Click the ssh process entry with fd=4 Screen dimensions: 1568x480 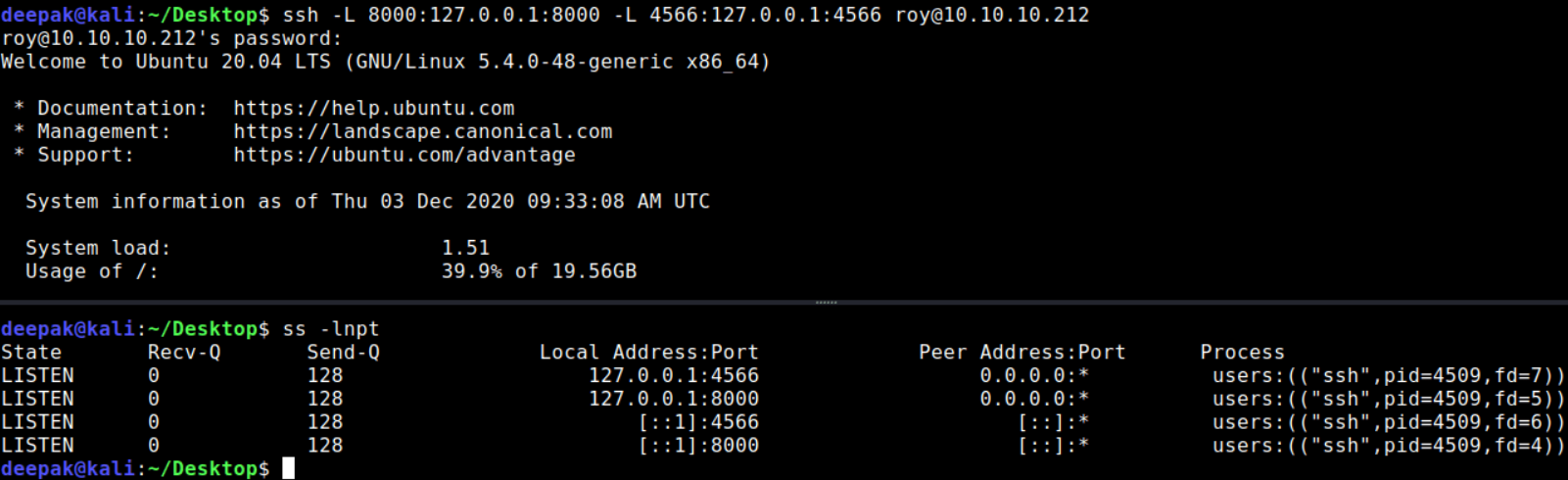[1389, 446]
